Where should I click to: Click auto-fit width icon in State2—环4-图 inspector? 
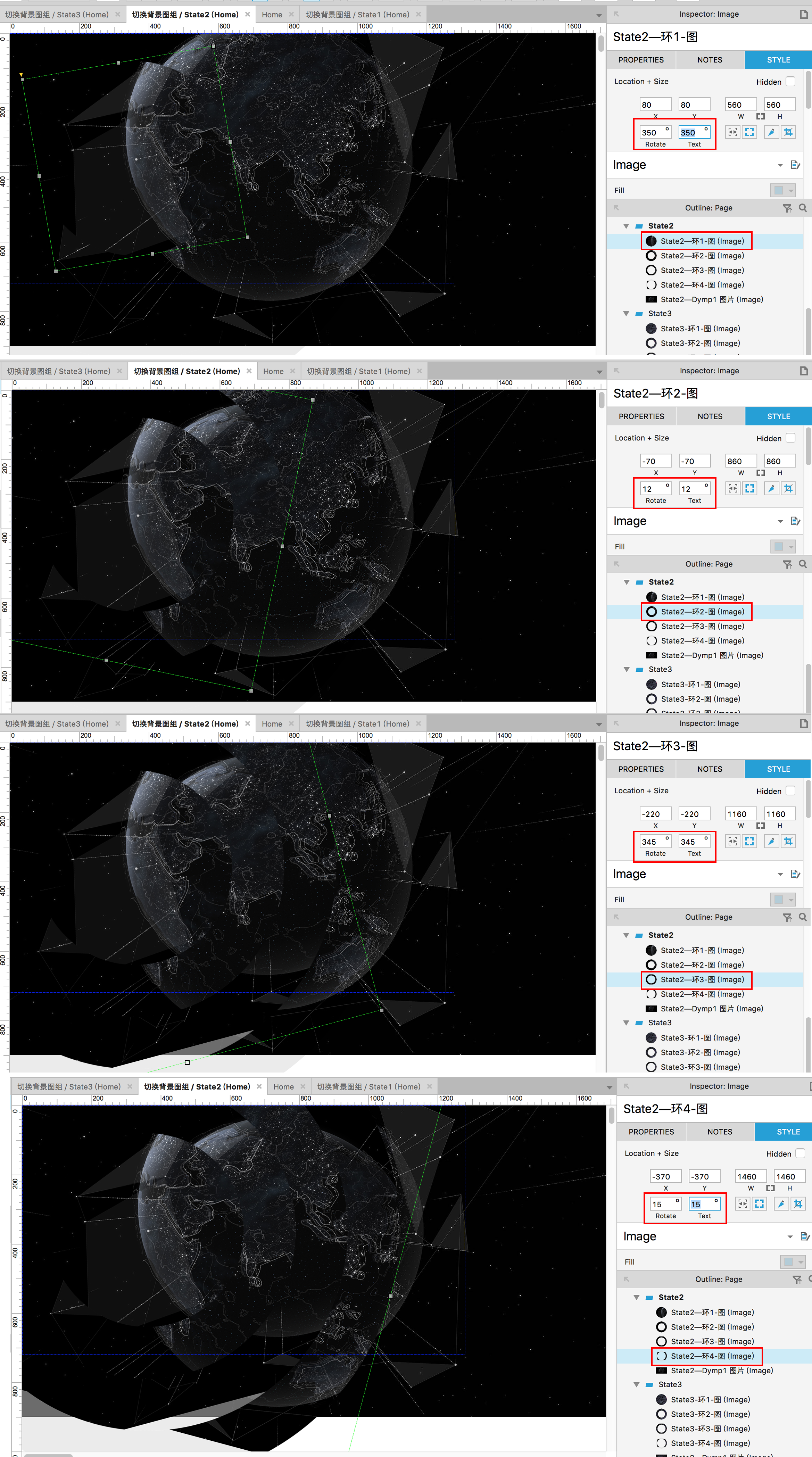[743, 1203]
